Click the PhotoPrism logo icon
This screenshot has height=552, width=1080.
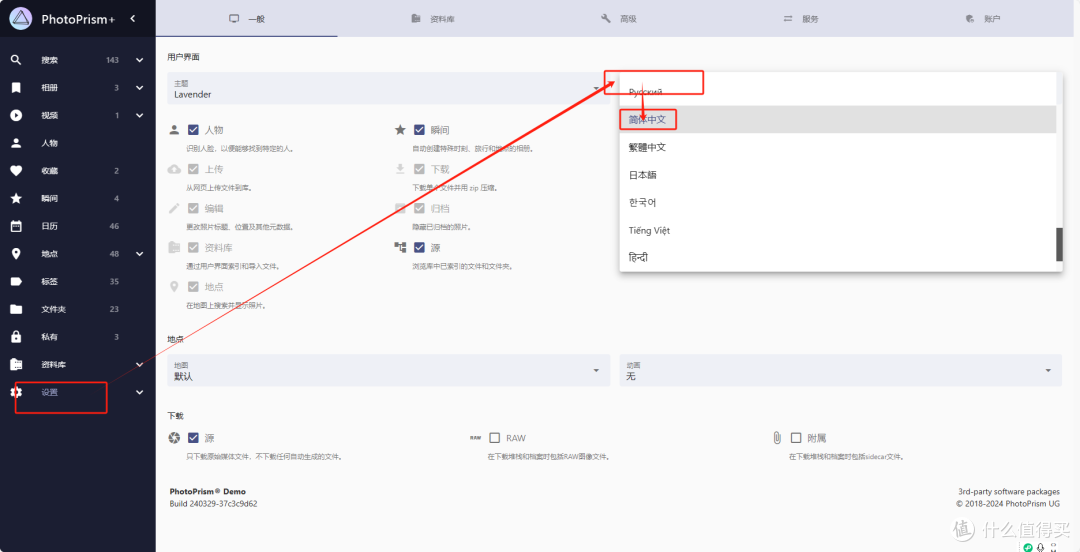pyautogui.click(x=21, y=19)
